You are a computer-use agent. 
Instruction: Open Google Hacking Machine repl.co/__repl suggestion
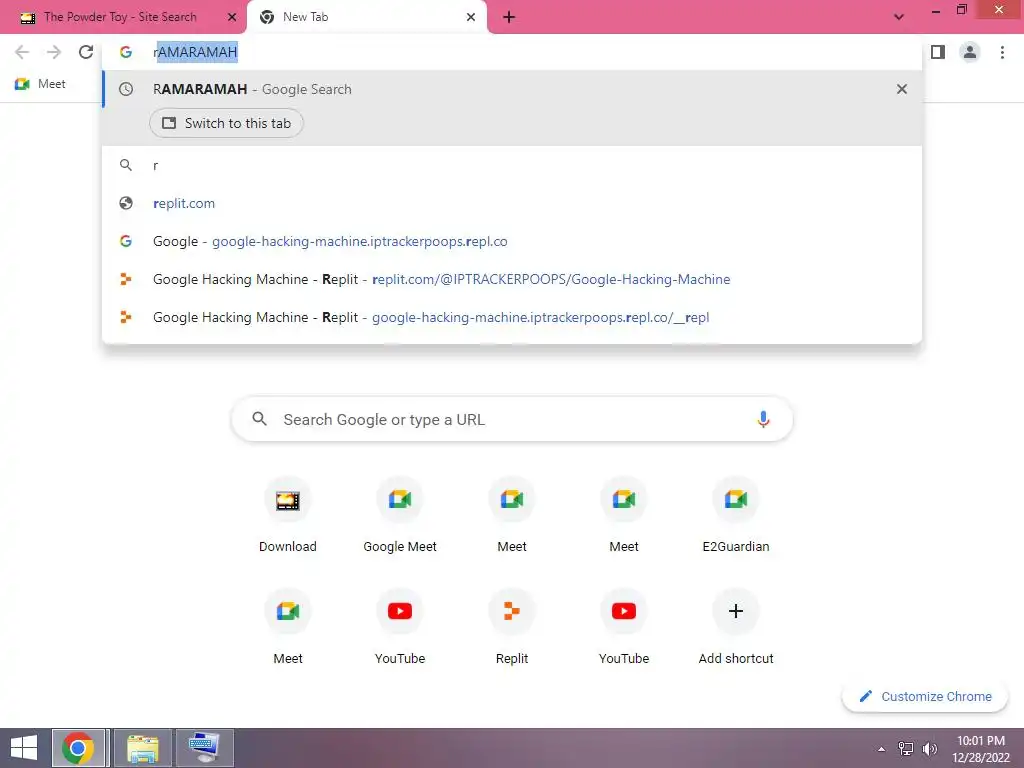coord(512,317)
